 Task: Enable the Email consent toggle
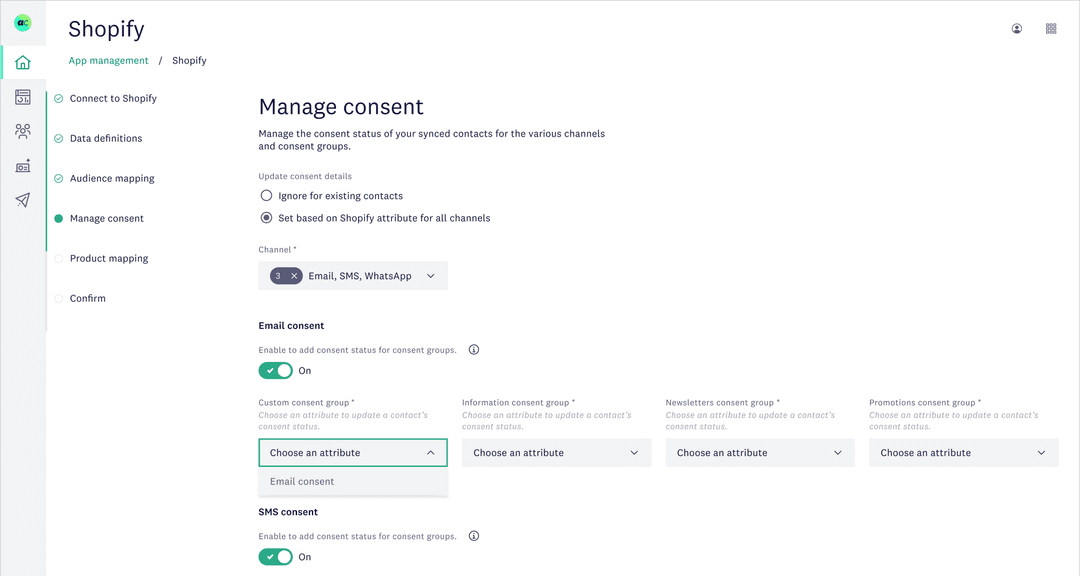pyautogui.click(x=275, y=370)
